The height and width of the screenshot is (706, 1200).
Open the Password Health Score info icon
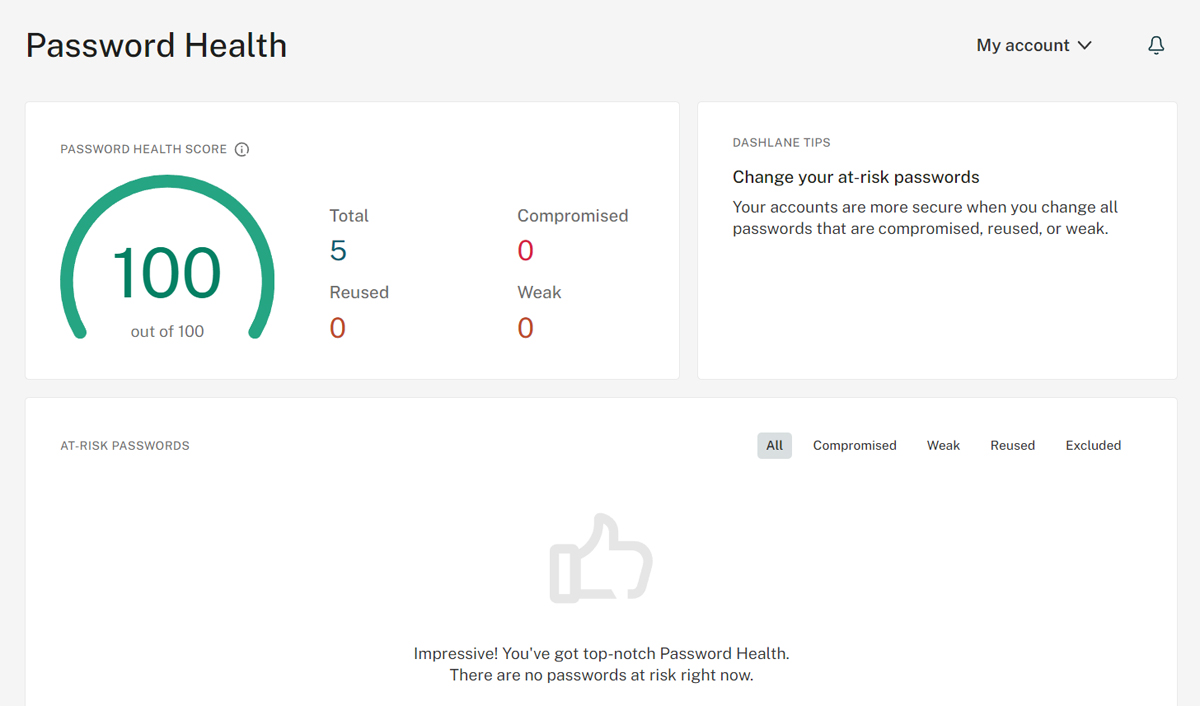click(241, 148)
